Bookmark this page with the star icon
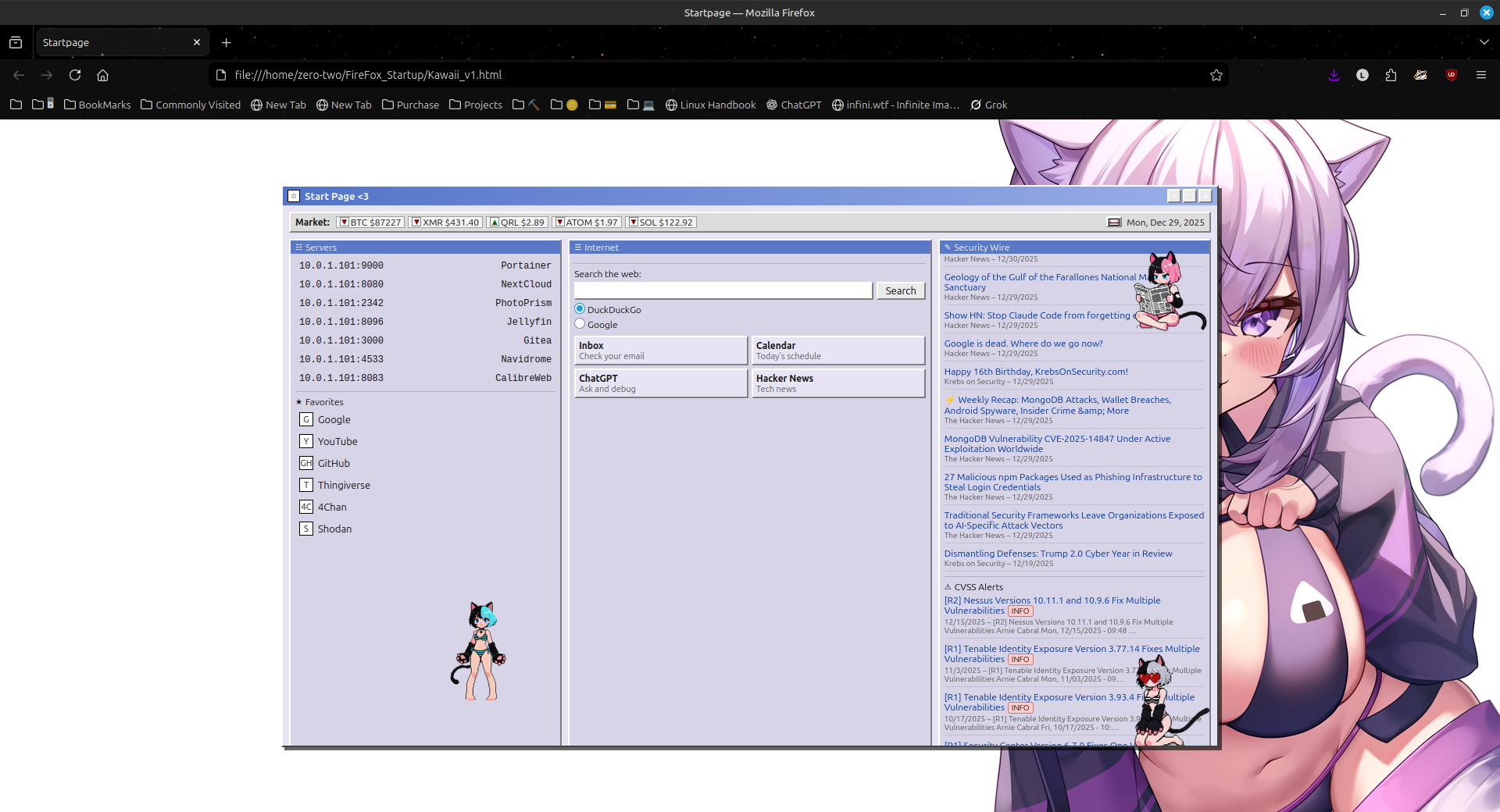The image size is (1500, 812). tap(1216, 75)
